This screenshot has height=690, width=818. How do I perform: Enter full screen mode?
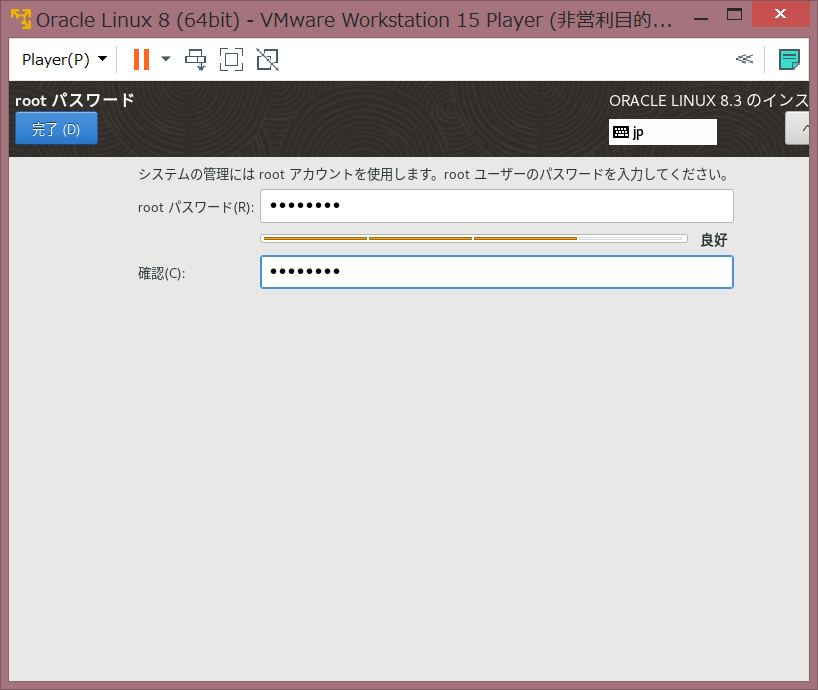231,59
